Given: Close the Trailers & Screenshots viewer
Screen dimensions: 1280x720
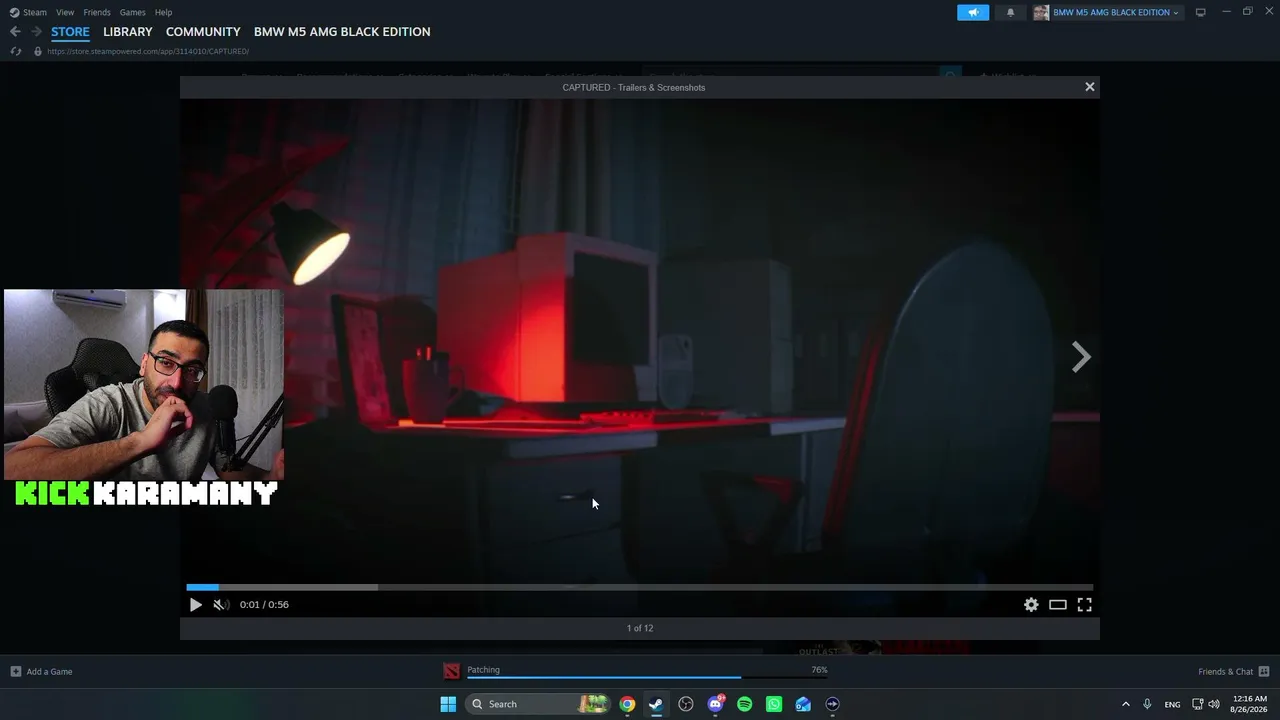Looking at the screenshot, I should point(1090,87).
